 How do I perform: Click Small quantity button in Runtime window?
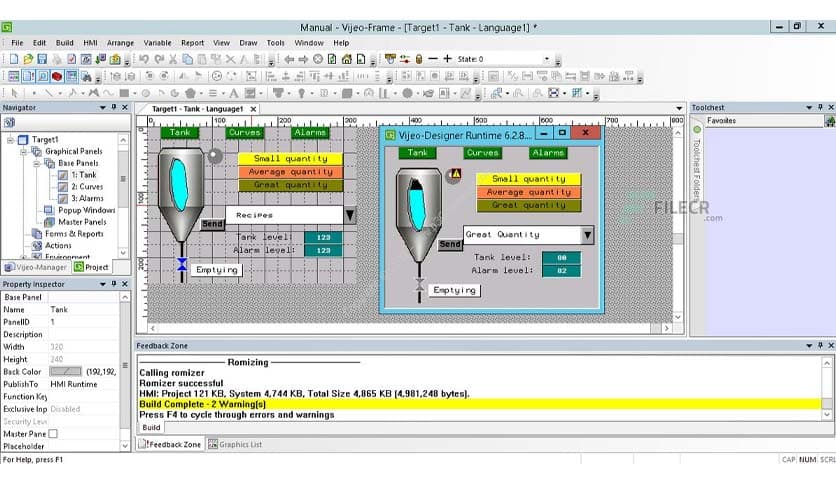coord(529,179)
